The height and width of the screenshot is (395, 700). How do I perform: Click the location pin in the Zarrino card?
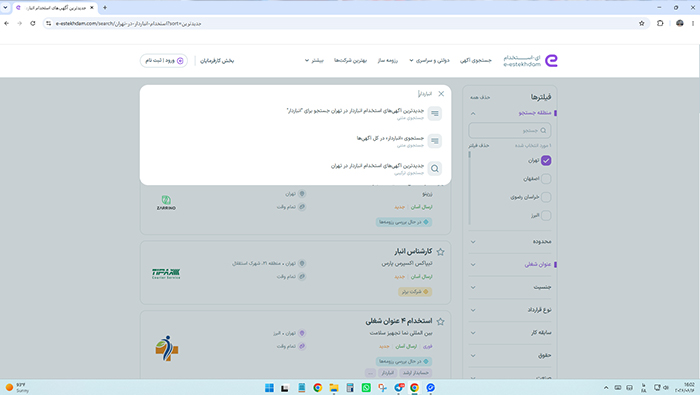302,194
